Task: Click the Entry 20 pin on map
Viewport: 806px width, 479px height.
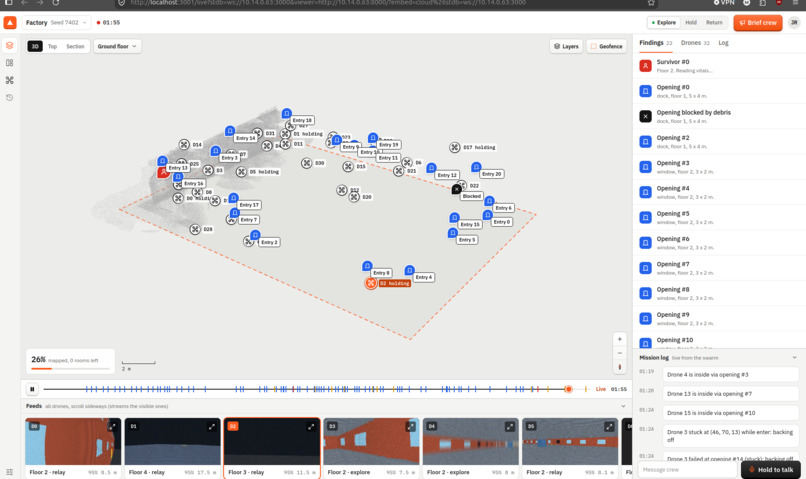Action: [x=476, y=167]
